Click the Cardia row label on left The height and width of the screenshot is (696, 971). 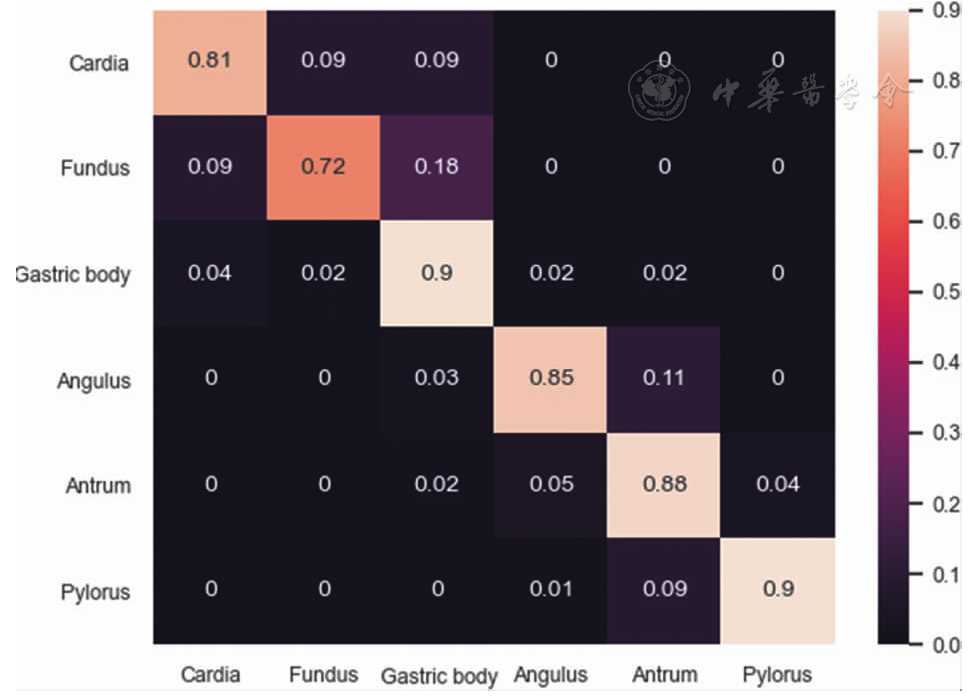point(99,63)
